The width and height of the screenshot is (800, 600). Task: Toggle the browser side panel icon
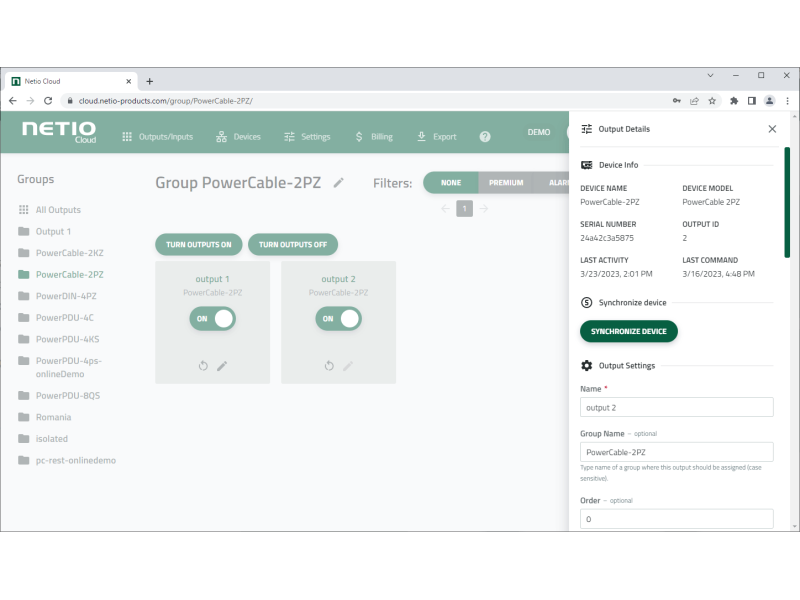click(x=752, y=101)
